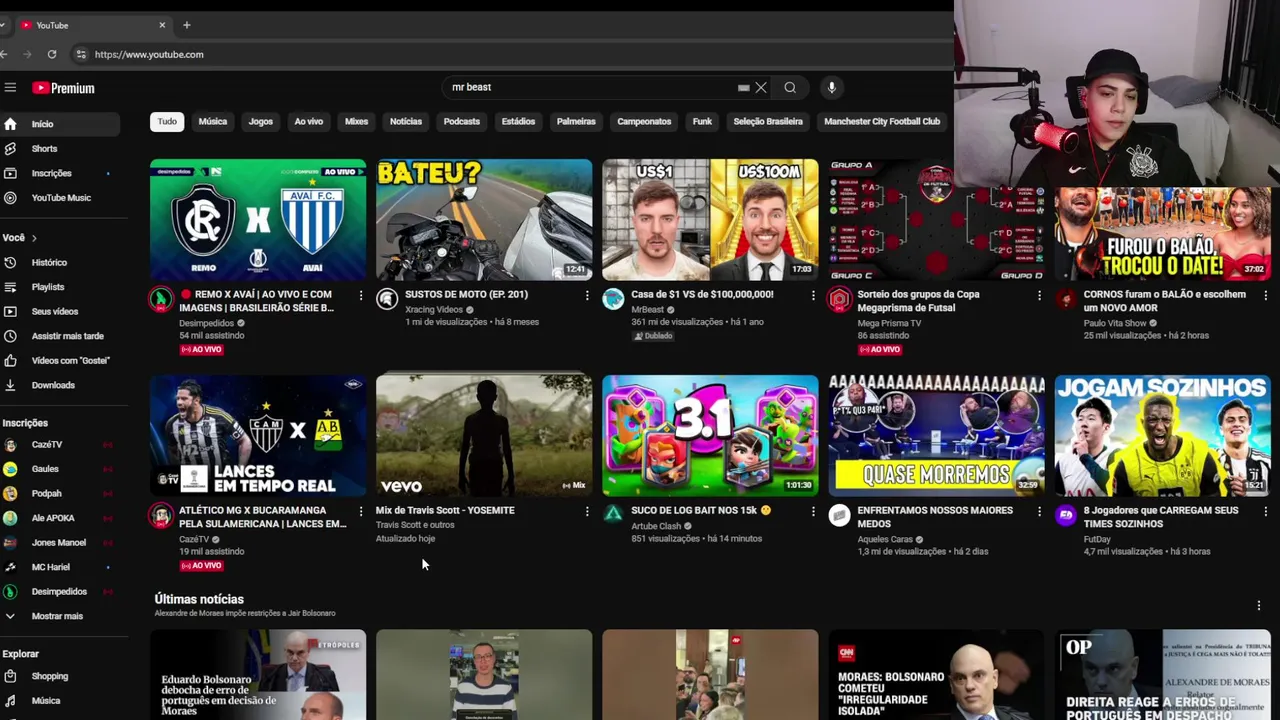Open Ale APOKA subscription channel
Viewport: 1280px width, 720px height.
(x=60, y=518)
